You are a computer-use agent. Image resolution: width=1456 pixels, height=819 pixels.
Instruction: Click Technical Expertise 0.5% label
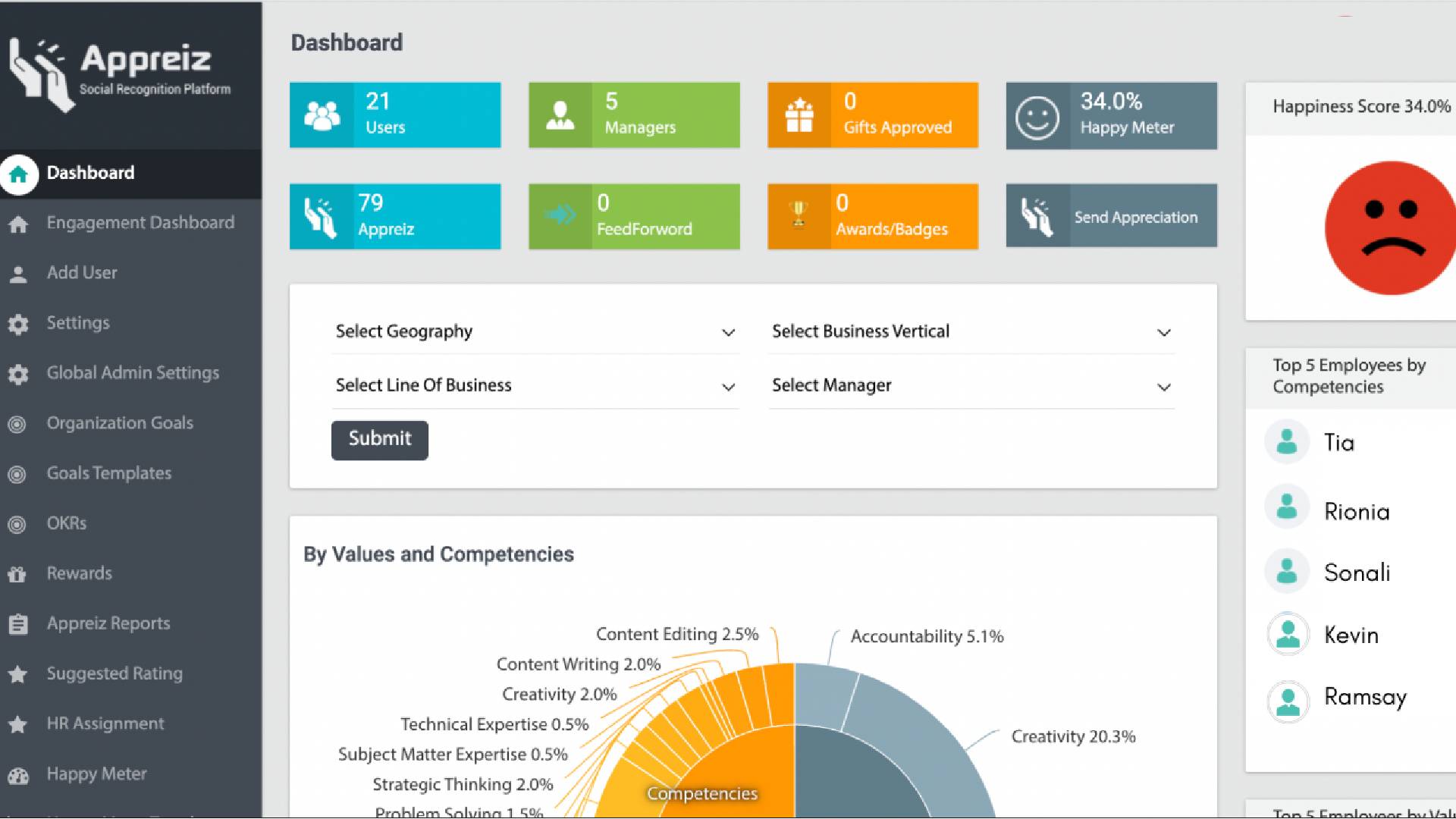point(494,725)
